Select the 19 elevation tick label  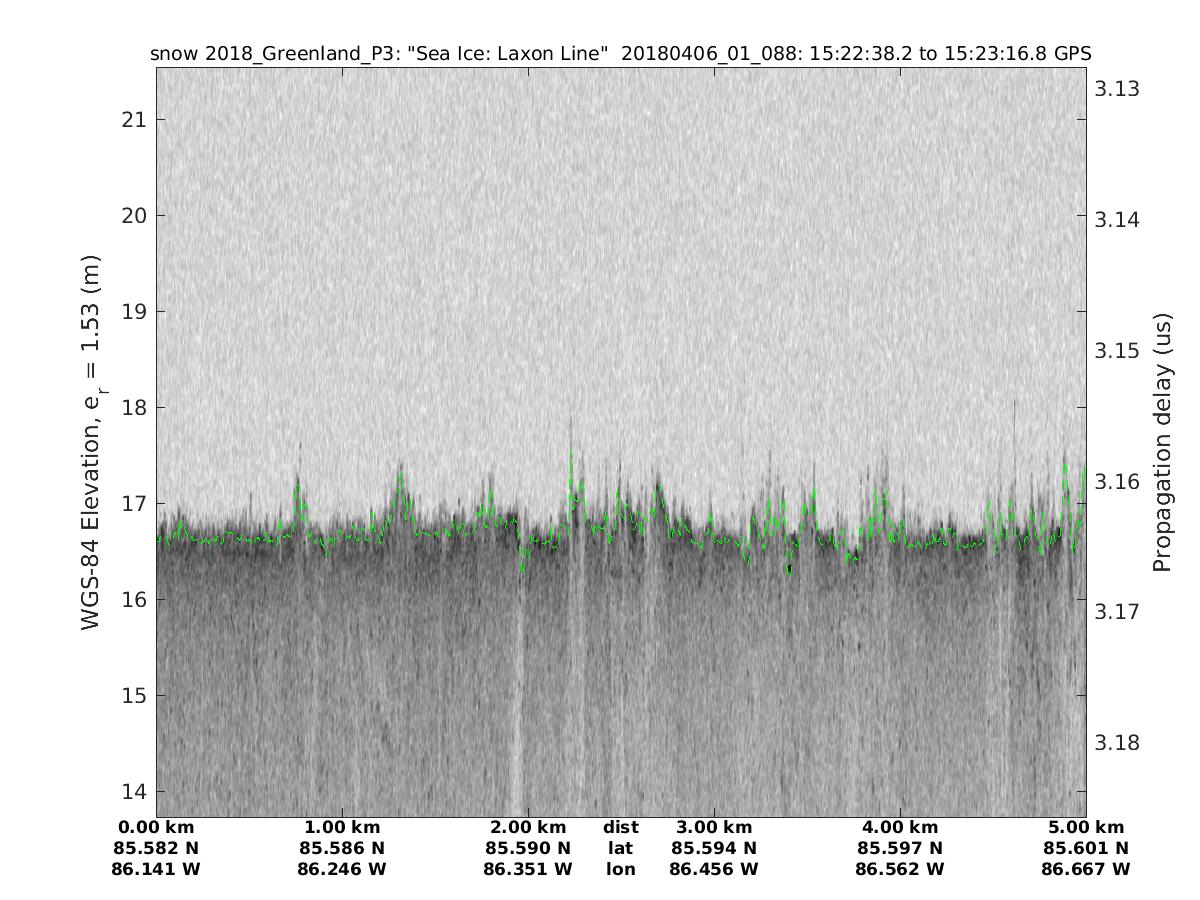point(131,312)
